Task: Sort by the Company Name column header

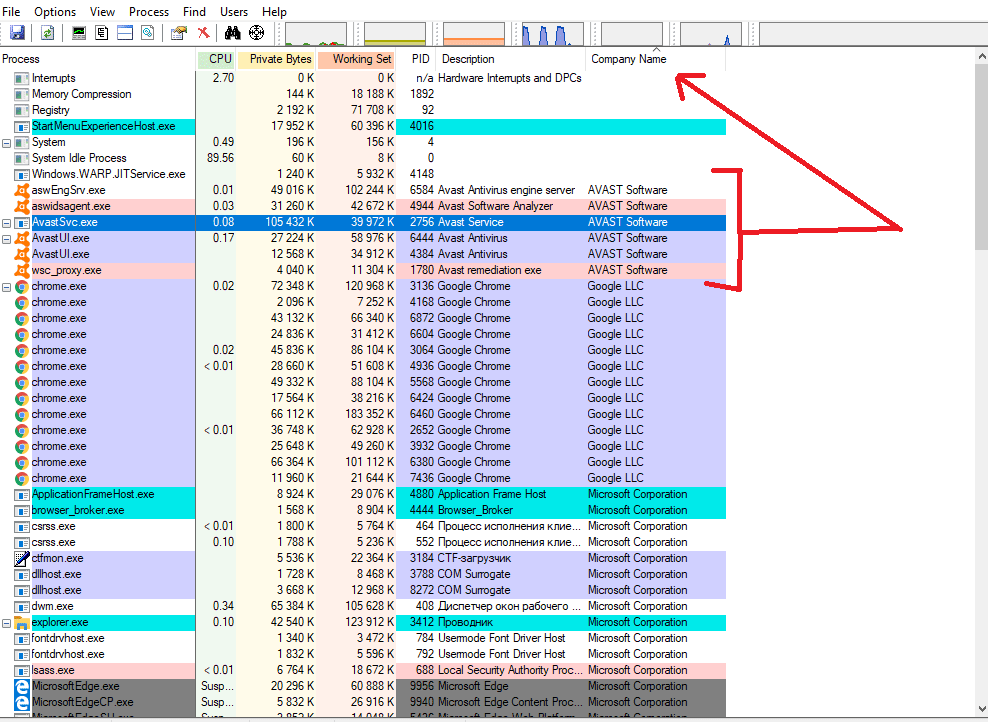Action: click(628, 59)
